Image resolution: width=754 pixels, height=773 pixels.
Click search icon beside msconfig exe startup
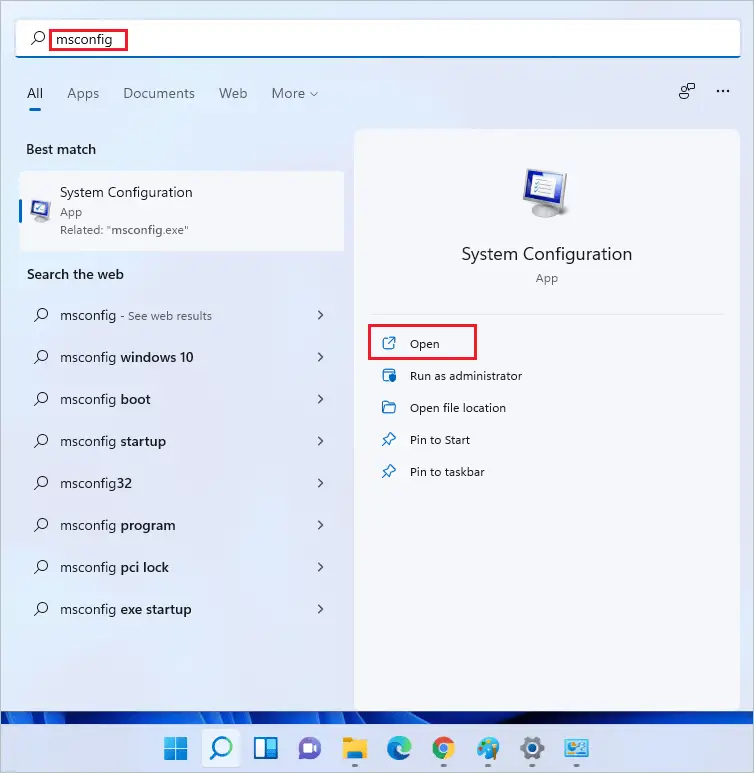pyautogui.click(x=41, y=609)
